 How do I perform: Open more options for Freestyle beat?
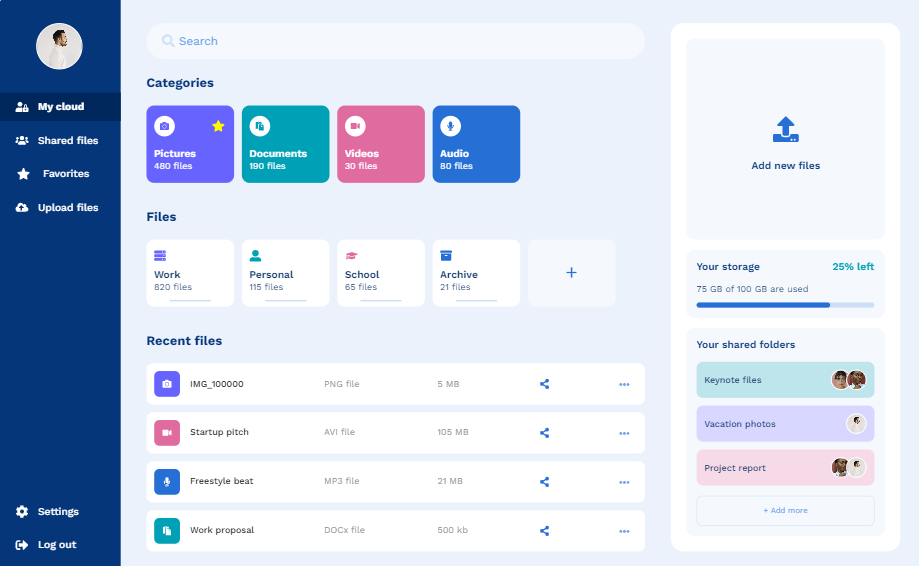pos(624,482)
